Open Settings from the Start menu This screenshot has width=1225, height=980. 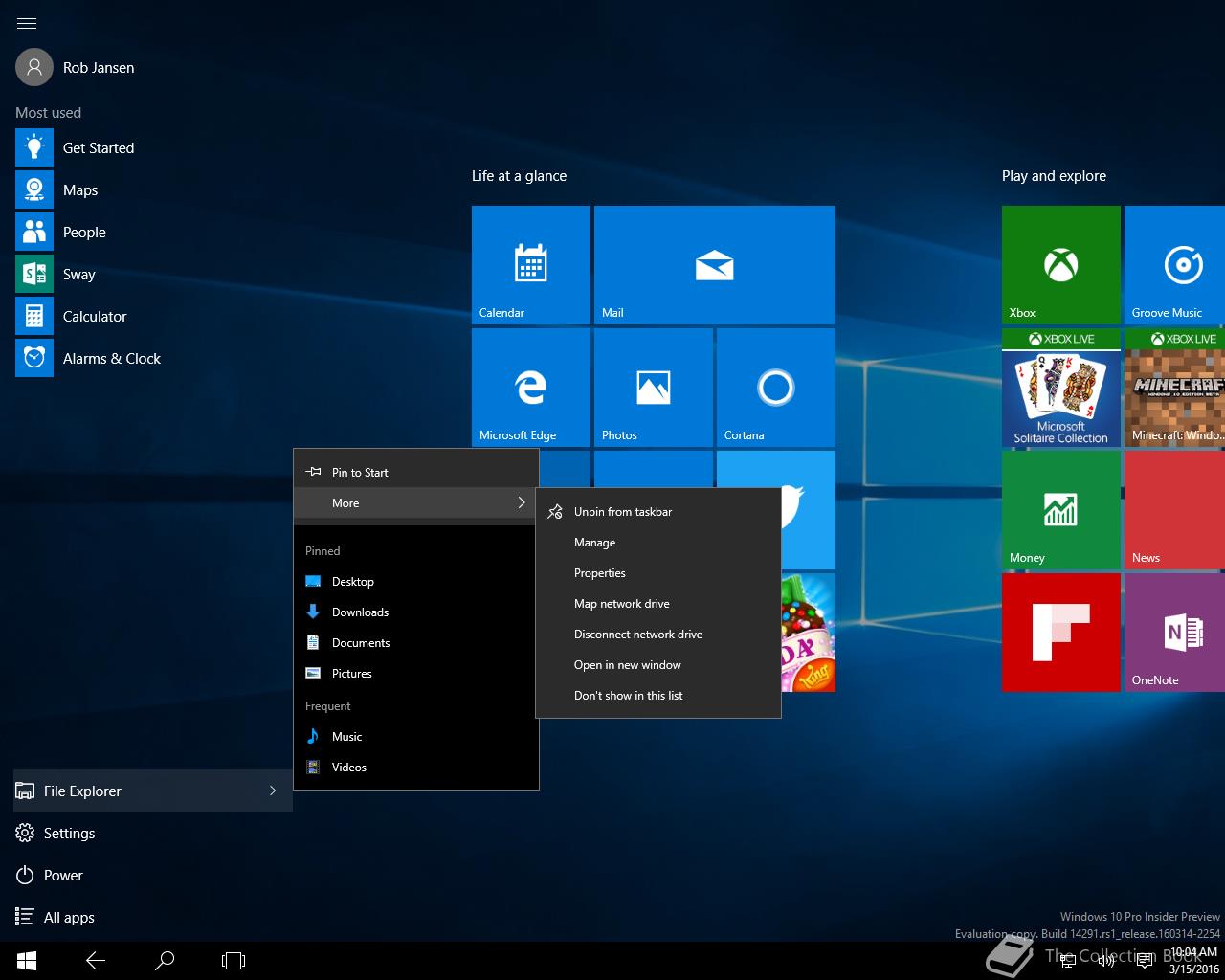point(153,833)
